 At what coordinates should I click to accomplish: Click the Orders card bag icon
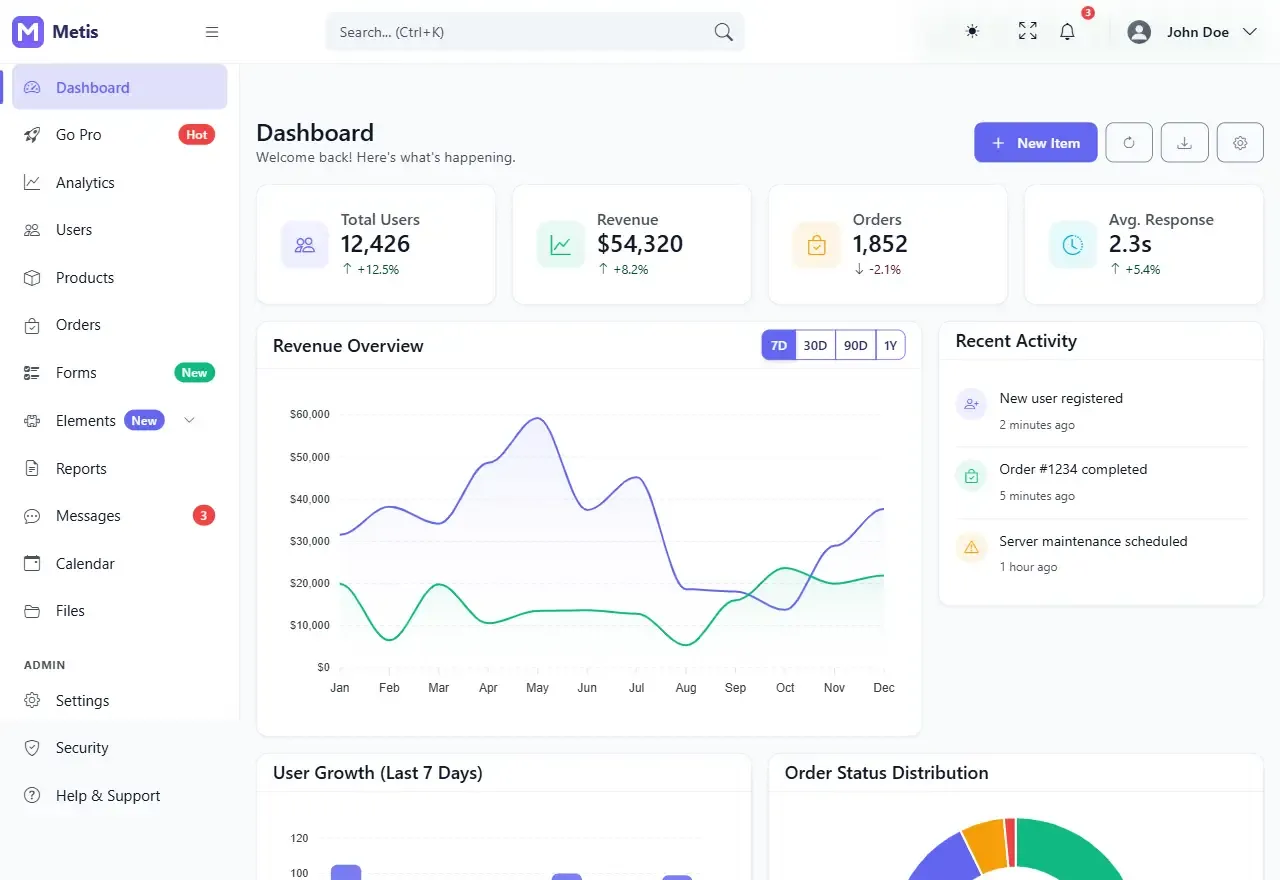coord(817,245)
